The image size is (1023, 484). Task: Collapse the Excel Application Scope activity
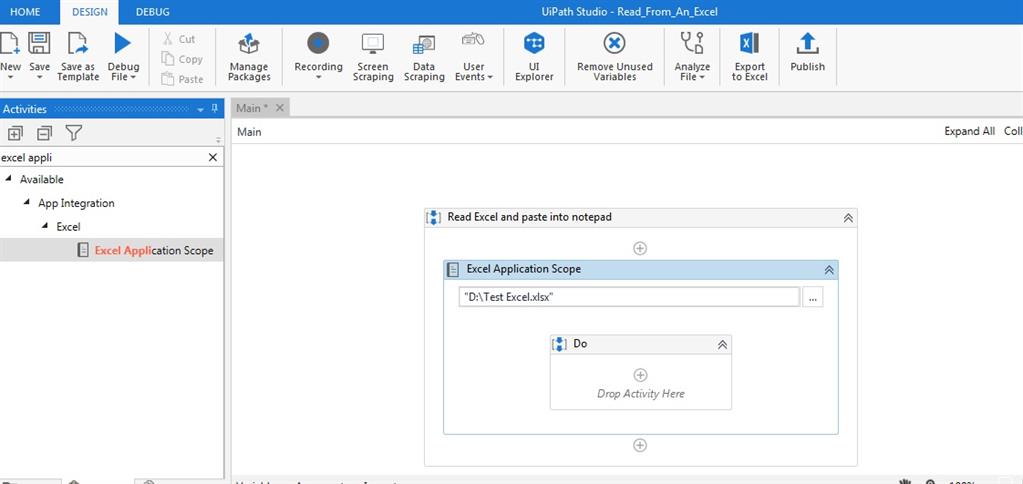829,269
